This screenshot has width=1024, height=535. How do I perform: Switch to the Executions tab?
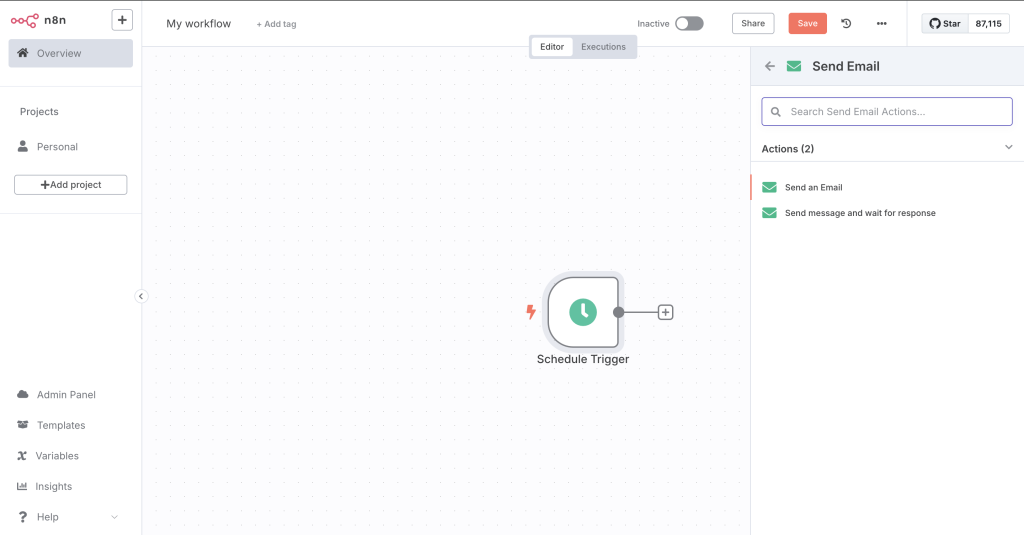(603, 47)
